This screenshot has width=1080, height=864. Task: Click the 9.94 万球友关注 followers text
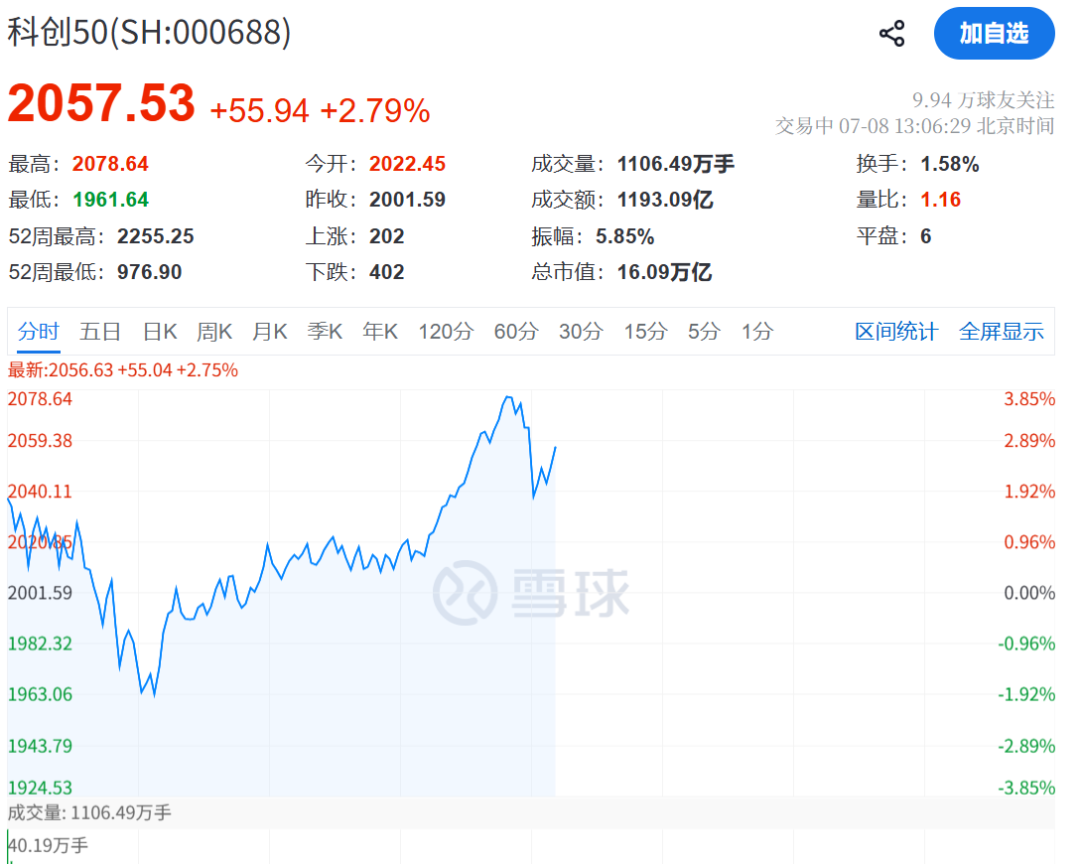pyautogui.click(x=983, y=101)
